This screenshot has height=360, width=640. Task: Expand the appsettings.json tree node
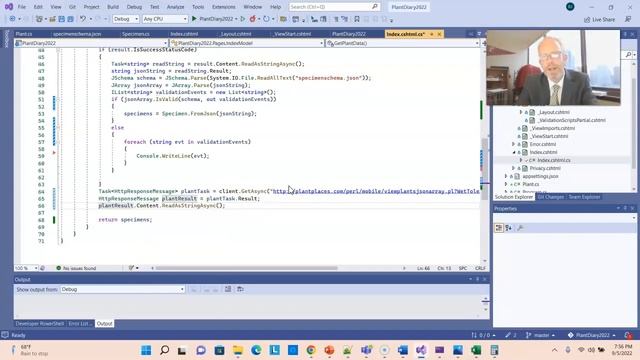[x=506, y=176]
